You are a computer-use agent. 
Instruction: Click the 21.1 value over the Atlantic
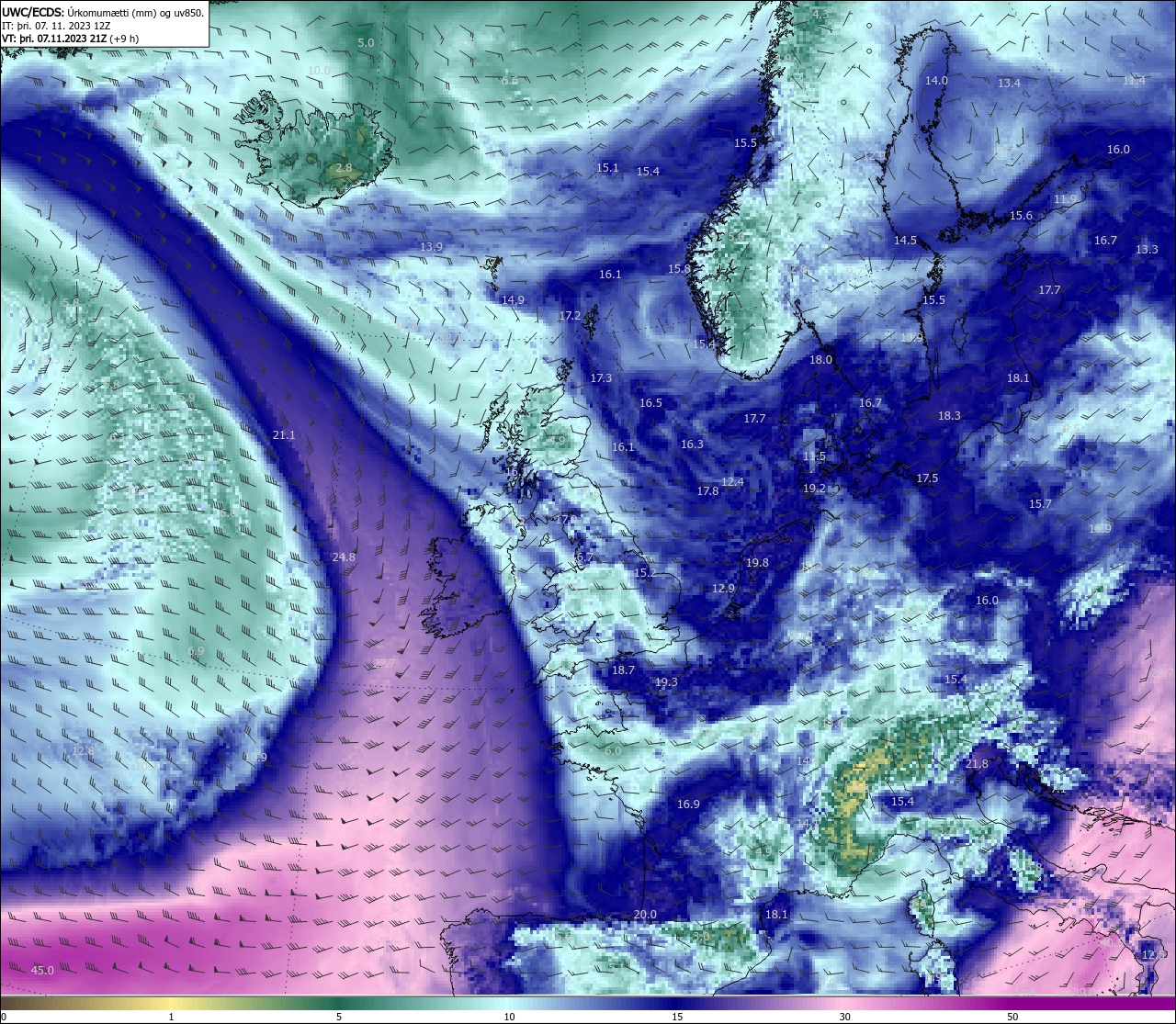pyautogui.click(x=284, y=434)
